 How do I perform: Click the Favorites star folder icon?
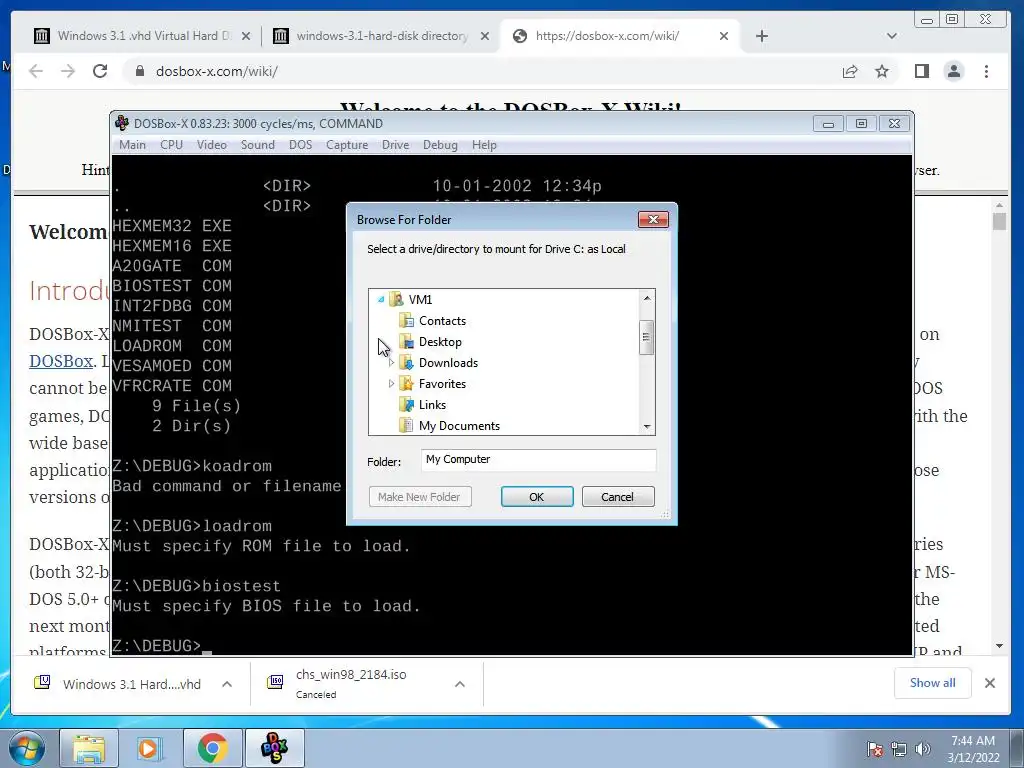click(406, 384)
